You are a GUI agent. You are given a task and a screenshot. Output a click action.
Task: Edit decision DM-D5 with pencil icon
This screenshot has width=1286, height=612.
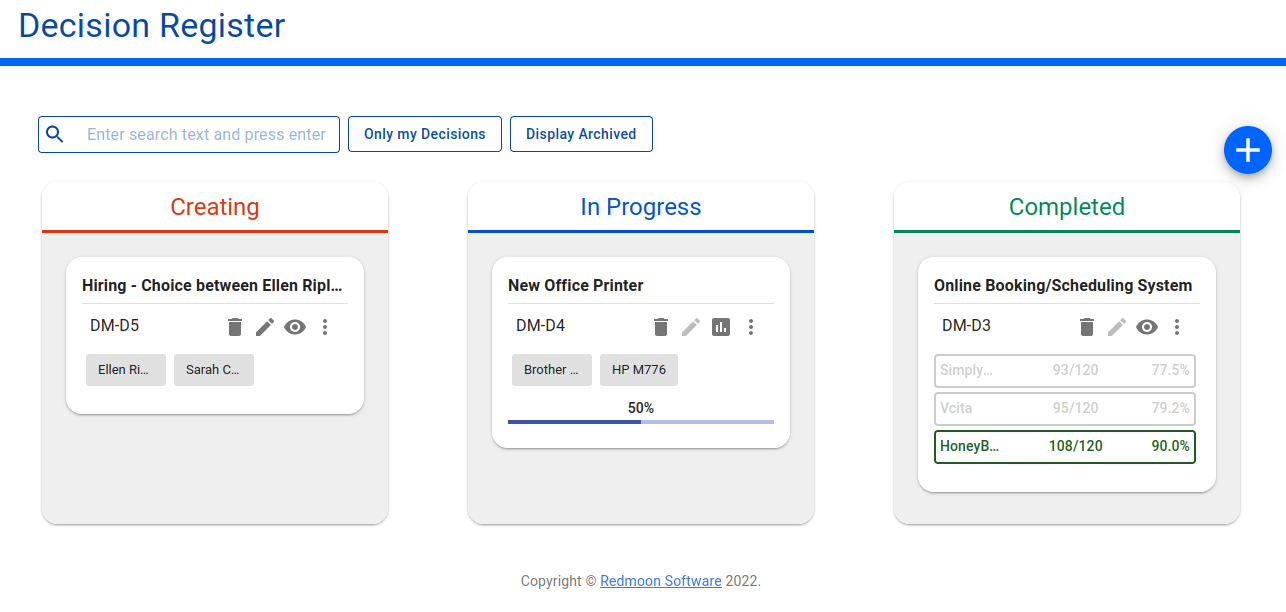pos(265,327)
